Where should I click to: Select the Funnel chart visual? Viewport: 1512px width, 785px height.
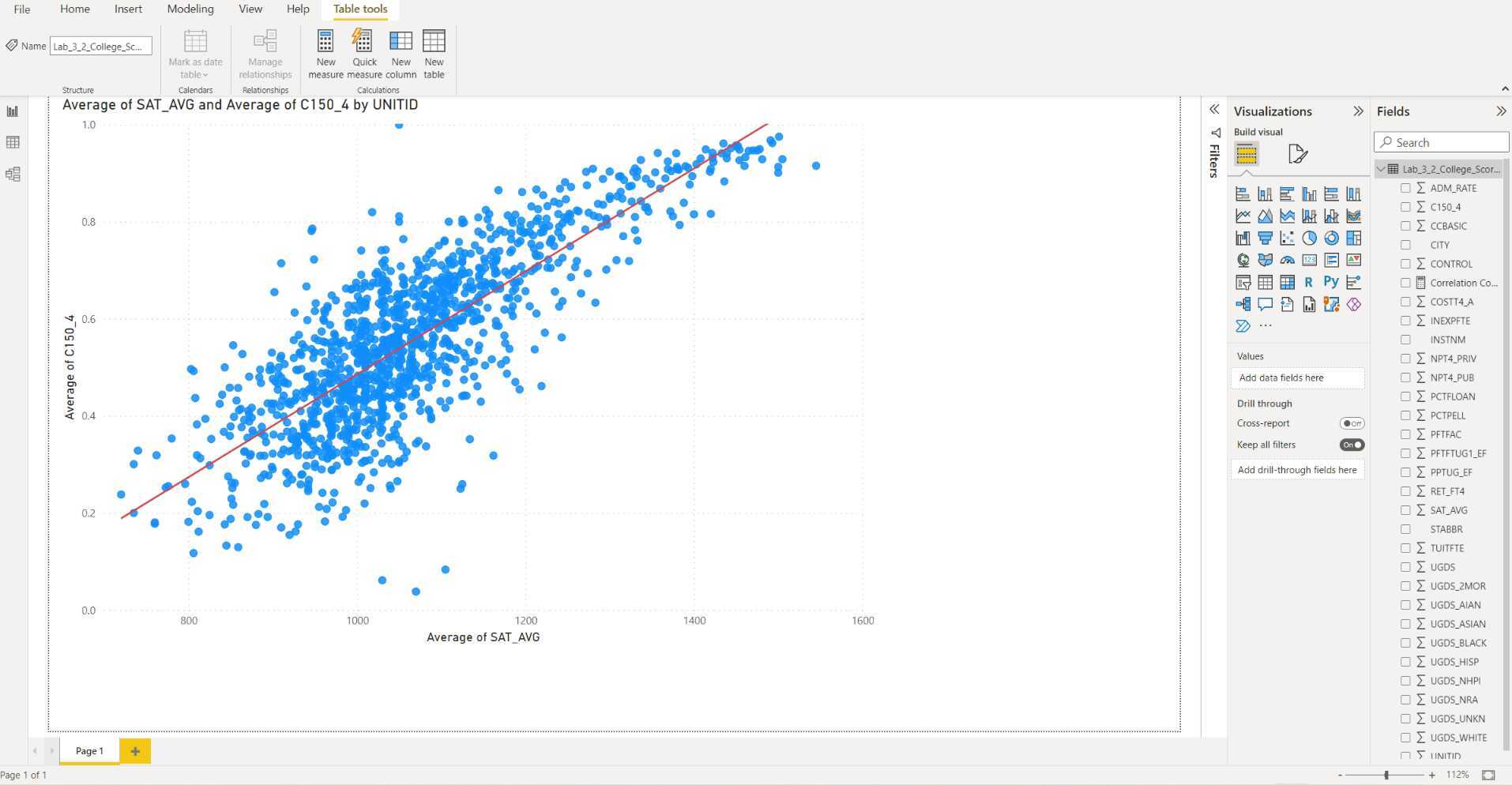tap(1266, 238)
